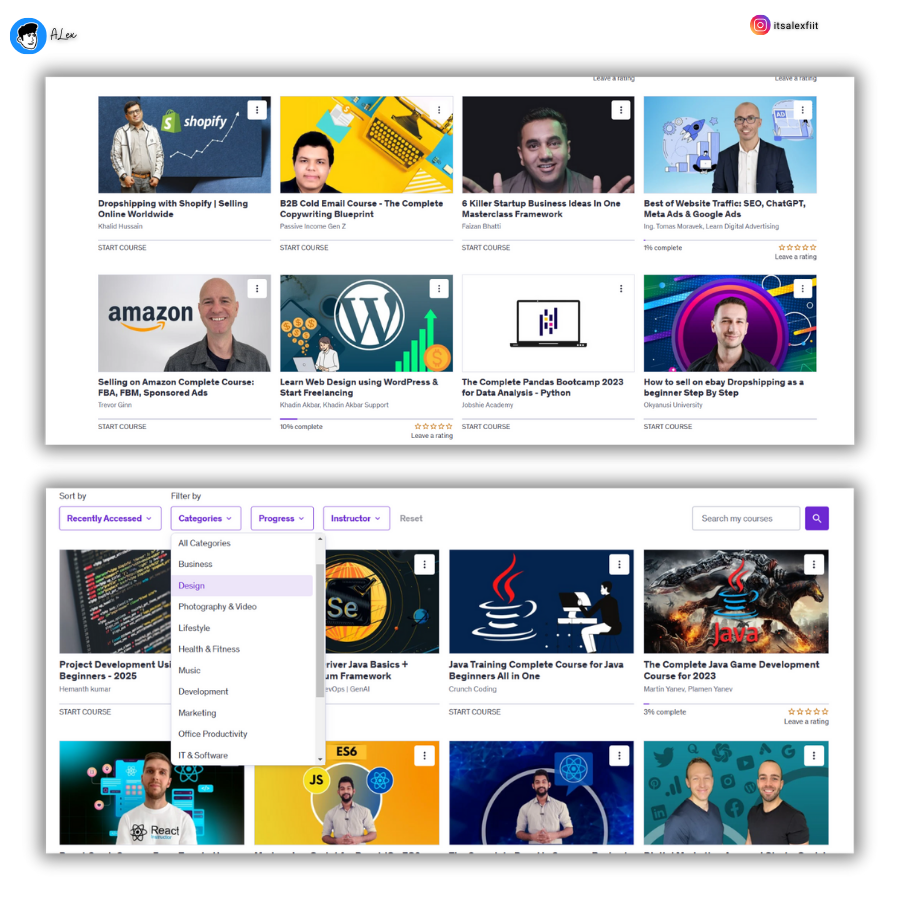Open the Instructor filter dropdown
The width and height of the screenshot is (900, 900).
(356, 518)
